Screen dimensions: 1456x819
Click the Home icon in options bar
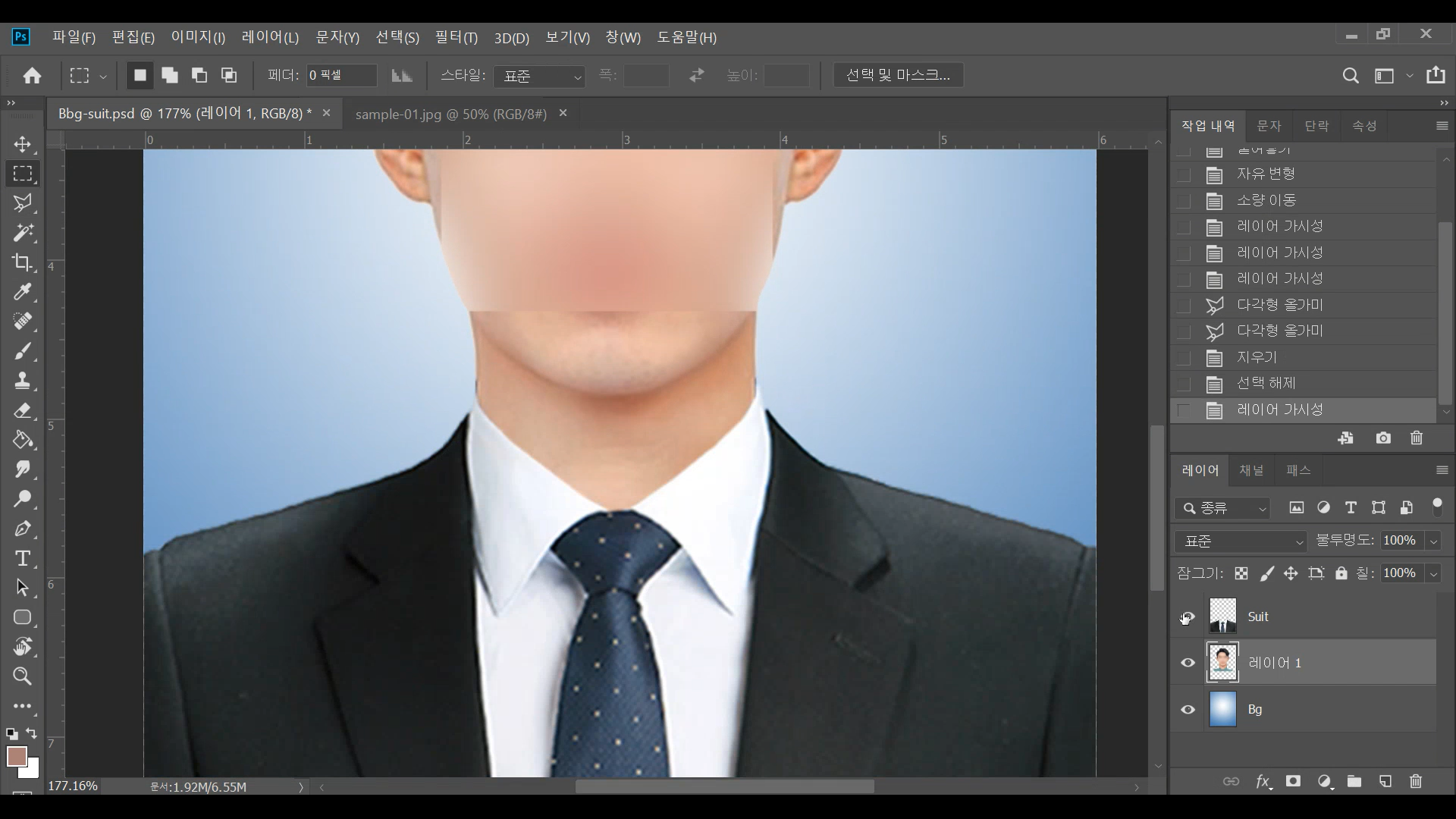[x=32, y=75]
